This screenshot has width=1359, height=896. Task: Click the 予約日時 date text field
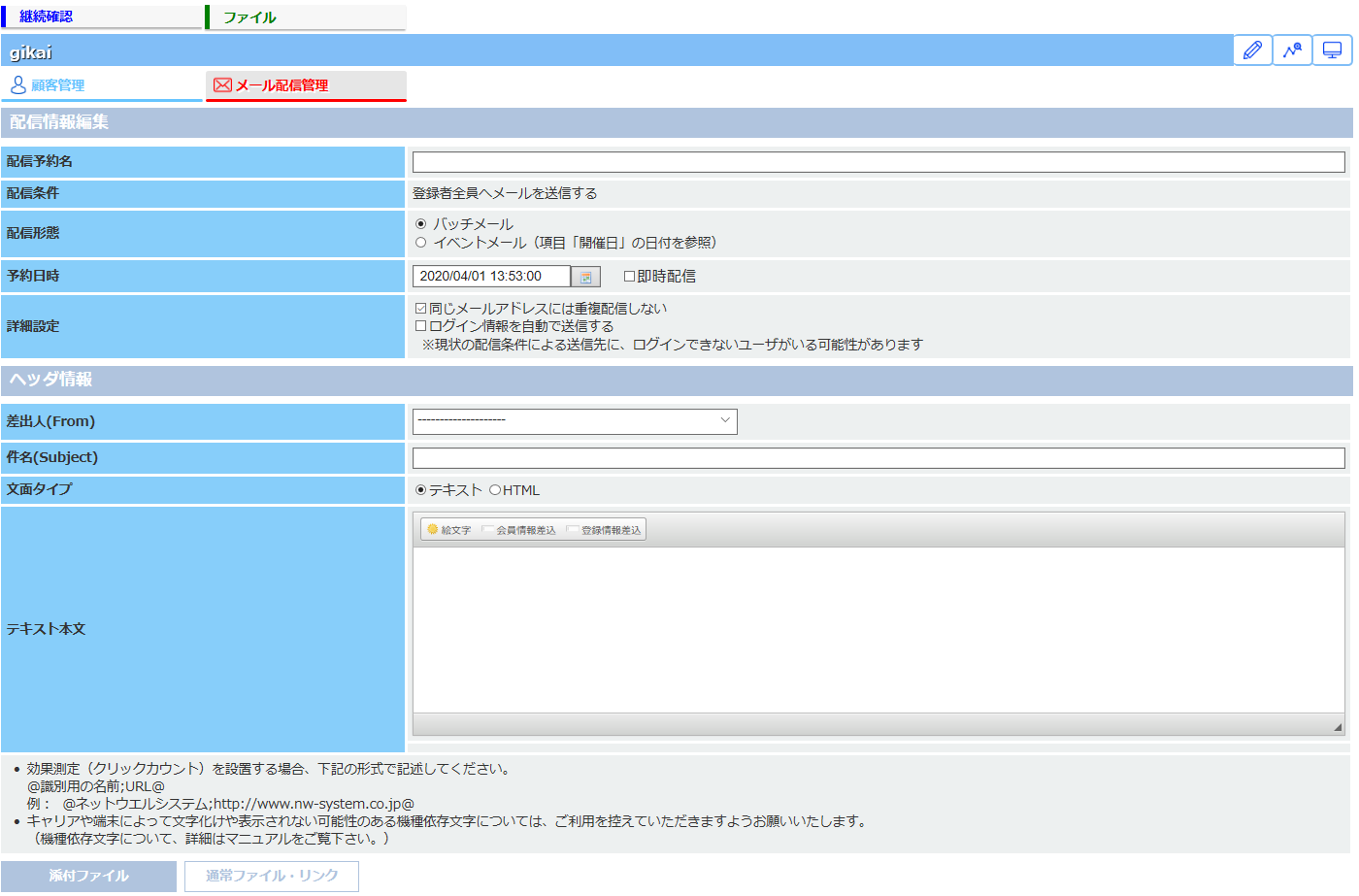tap(491, 277)
